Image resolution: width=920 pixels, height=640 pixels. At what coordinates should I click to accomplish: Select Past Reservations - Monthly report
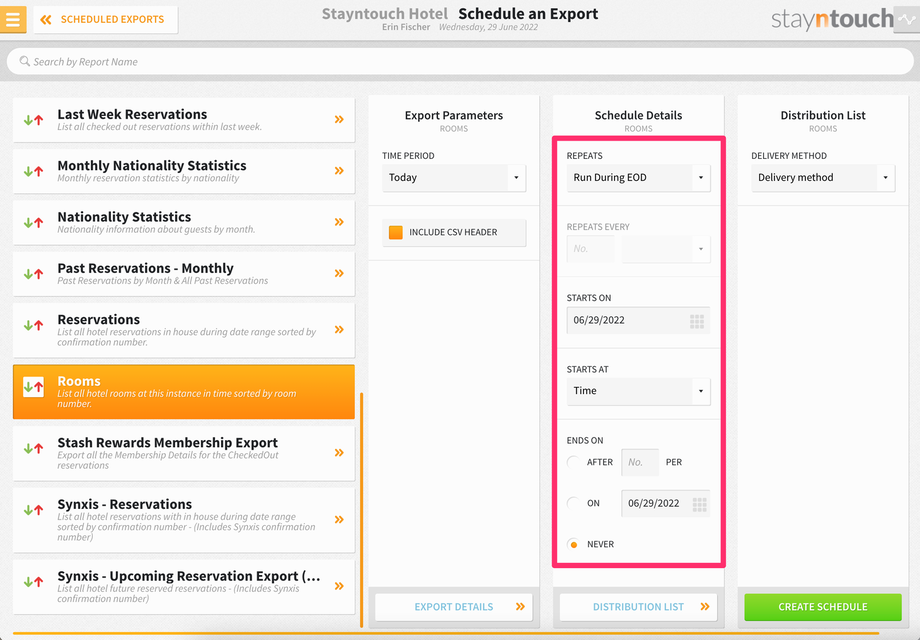click(x=184, y=273)
